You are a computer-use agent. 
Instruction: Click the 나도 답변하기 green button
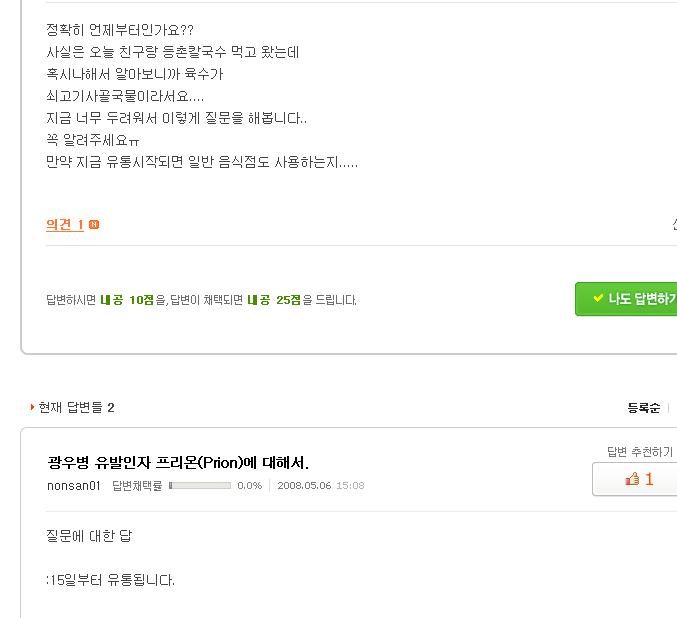[626, 299]
